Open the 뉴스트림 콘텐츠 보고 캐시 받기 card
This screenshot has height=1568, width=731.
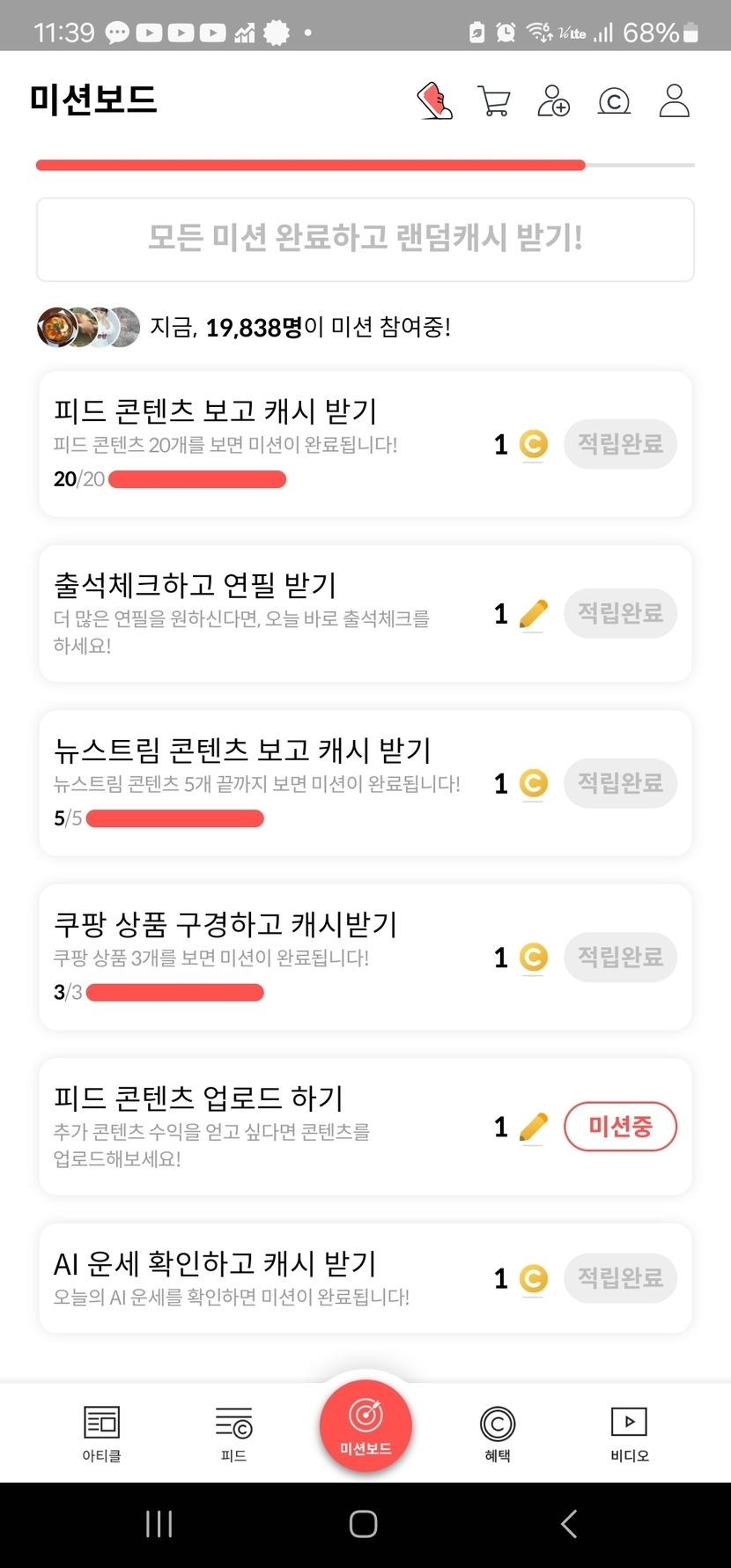point(264,782)
